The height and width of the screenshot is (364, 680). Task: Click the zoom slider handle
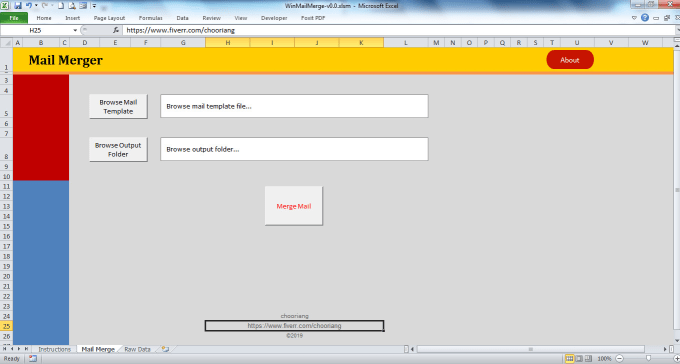(648, 359)
